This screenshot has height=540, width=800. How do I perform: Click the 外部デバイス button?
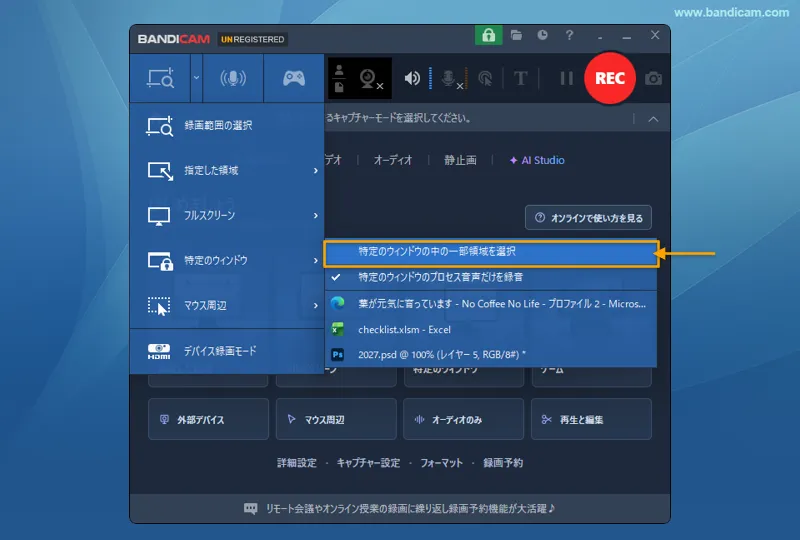(x=208, y=420)
